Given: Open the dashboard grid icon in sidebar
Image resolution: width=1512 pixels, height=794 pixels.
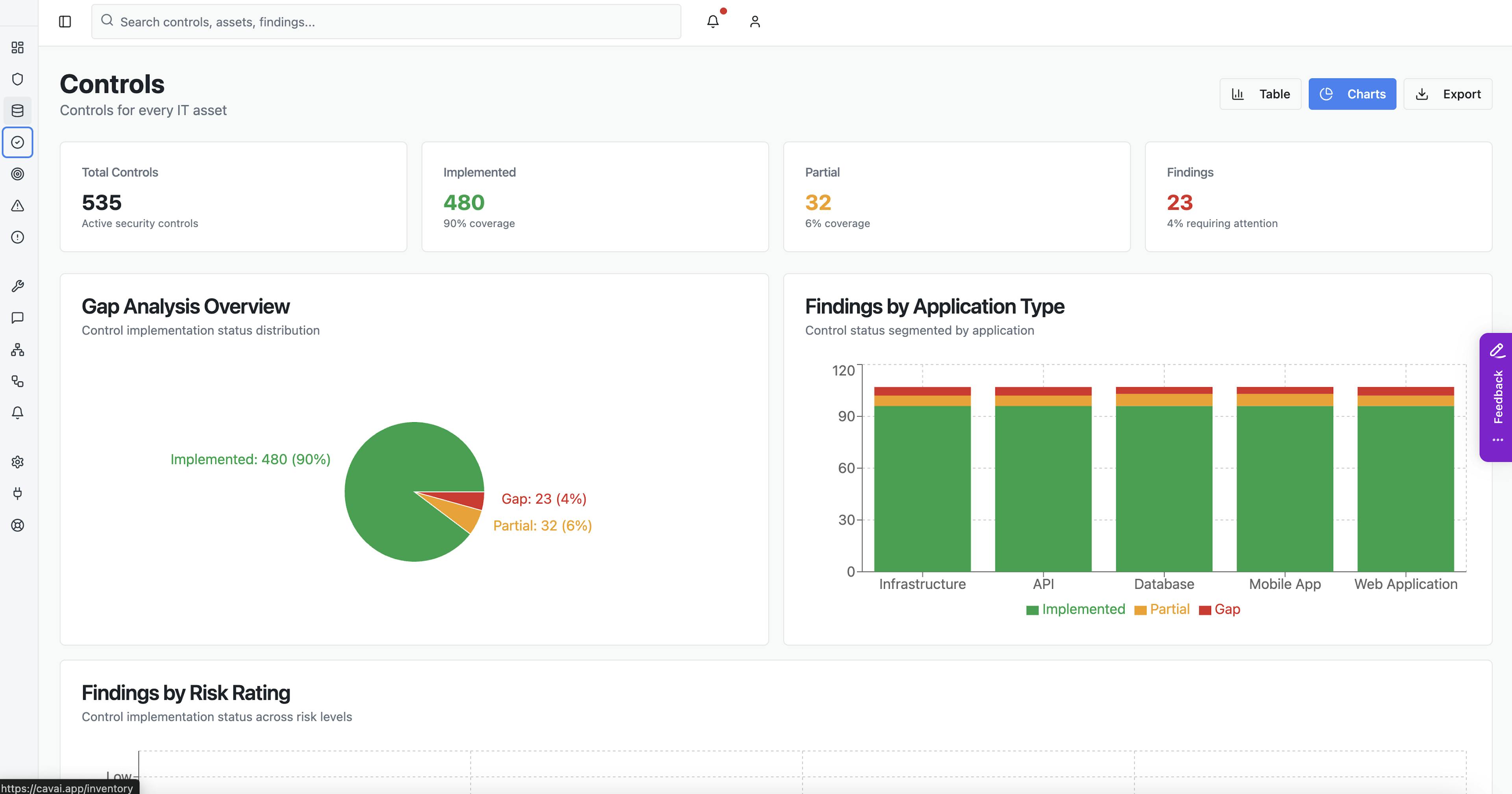Looking at the screenshot, I should (x=18, y=48).
